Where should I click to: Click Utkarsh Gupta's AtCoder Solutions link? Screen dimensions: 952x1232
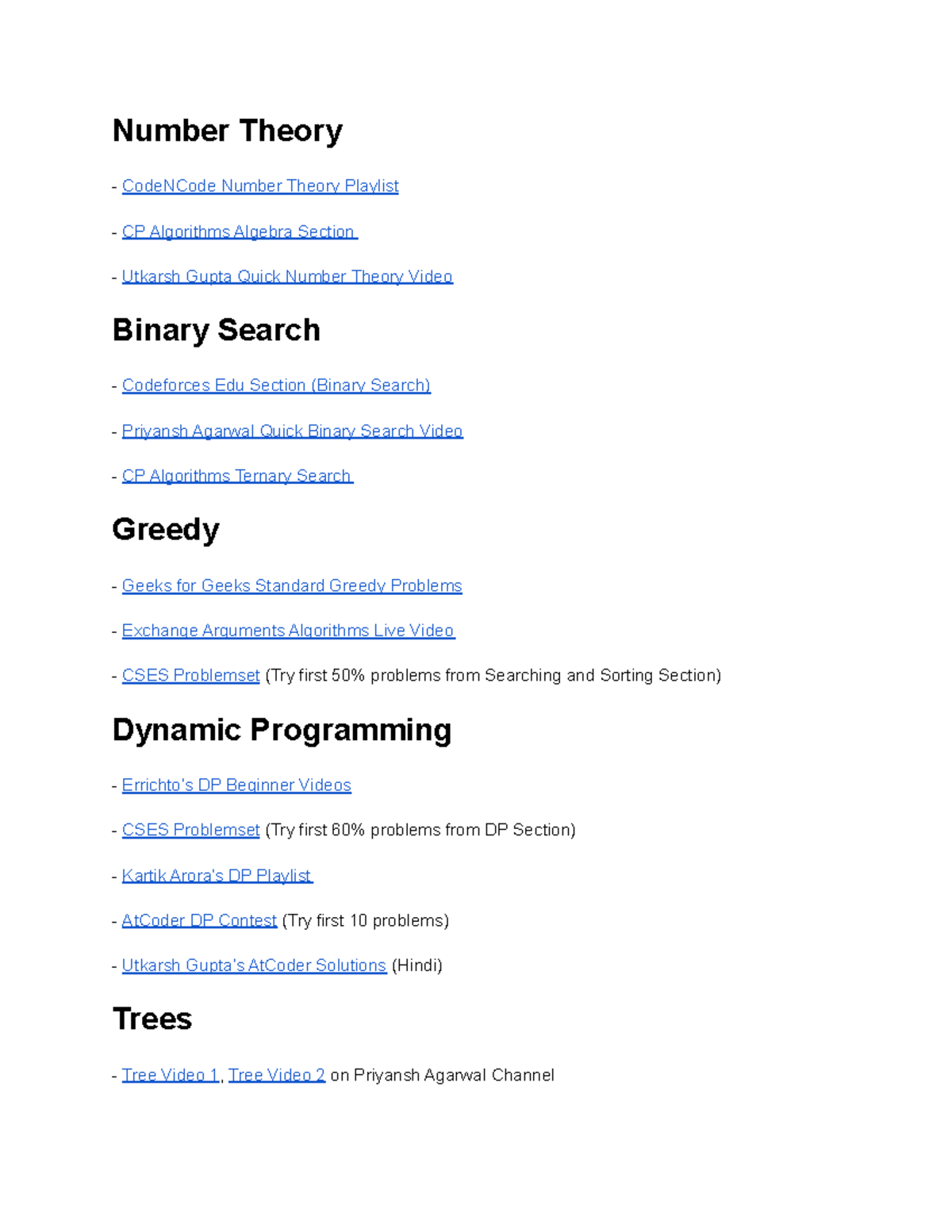255,965
